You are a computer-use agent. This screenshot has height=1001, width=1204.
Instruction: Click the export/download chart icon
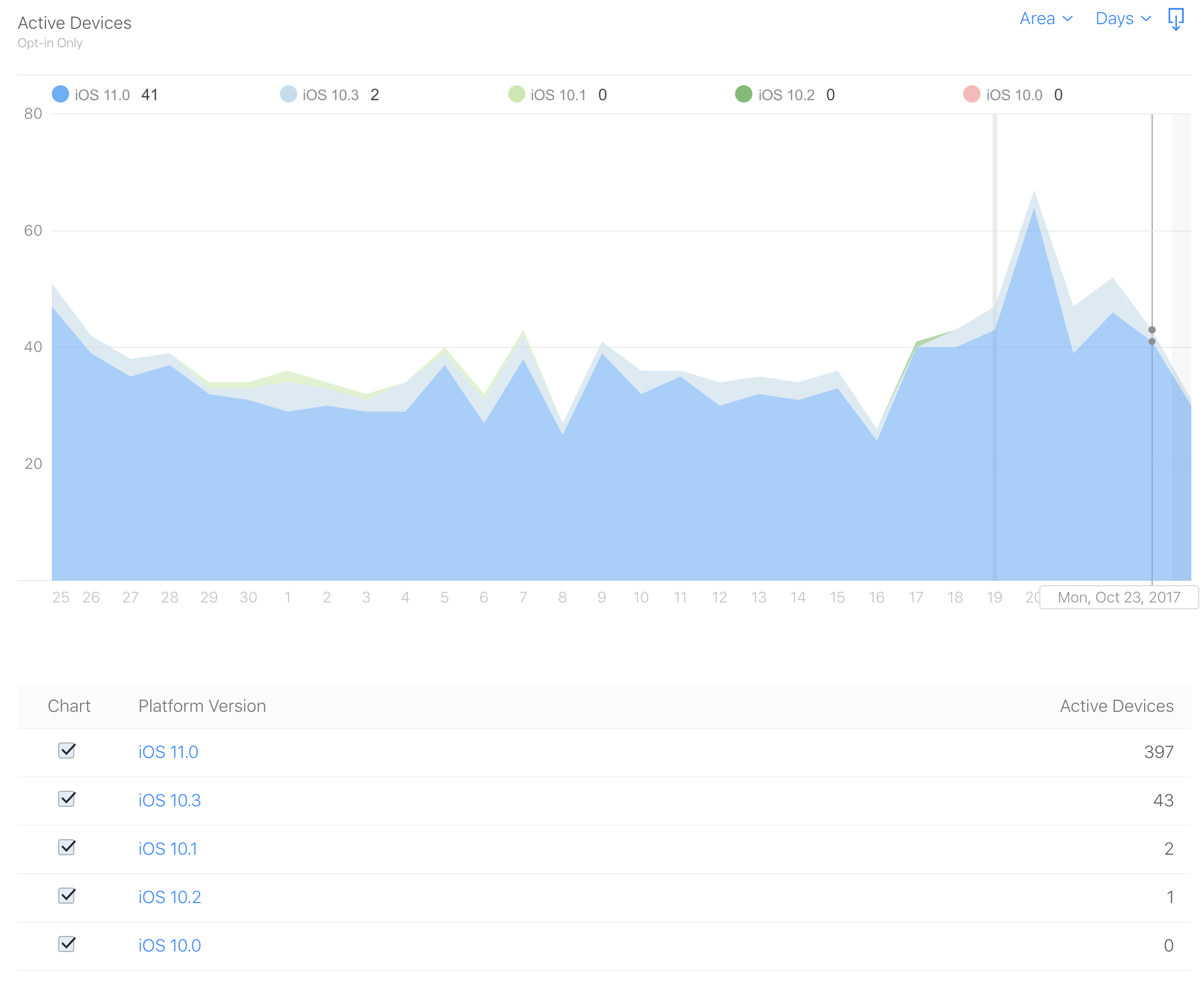tap(1175, 19)
